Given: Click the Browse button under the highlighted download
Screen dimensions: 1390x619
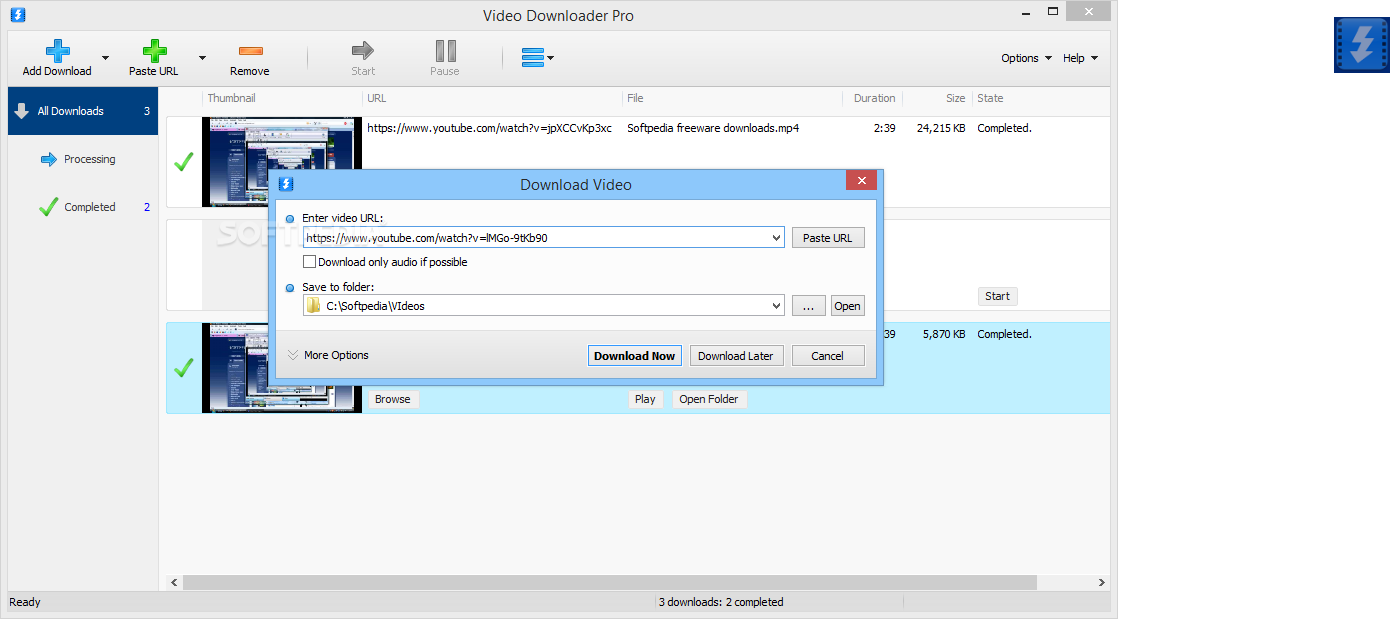Looking at the screenshot, I should [x=393, y=399].
